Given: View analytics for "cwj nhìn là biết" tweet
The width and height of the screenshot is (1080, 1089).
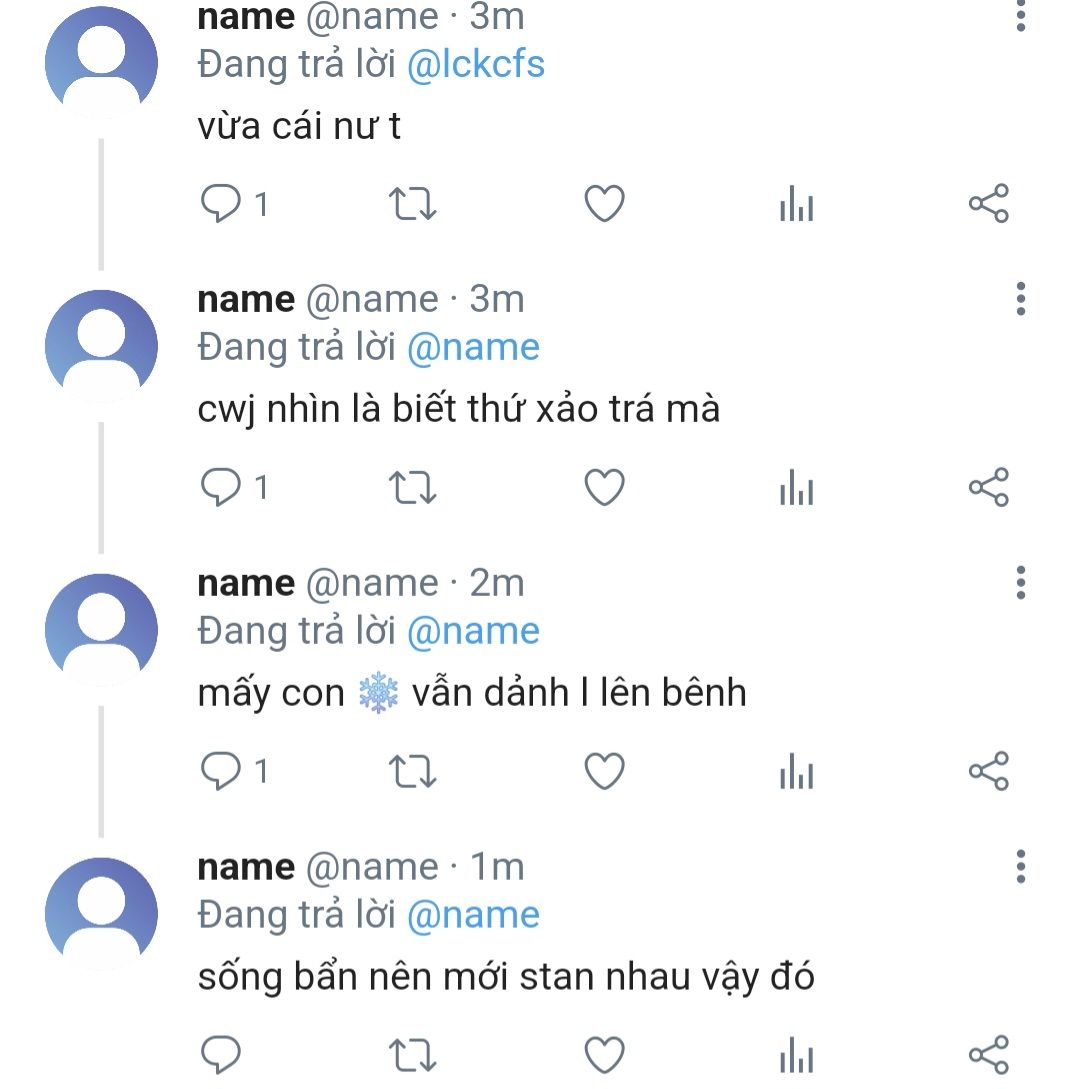Looking at the screenshot, I should point(796,489).
